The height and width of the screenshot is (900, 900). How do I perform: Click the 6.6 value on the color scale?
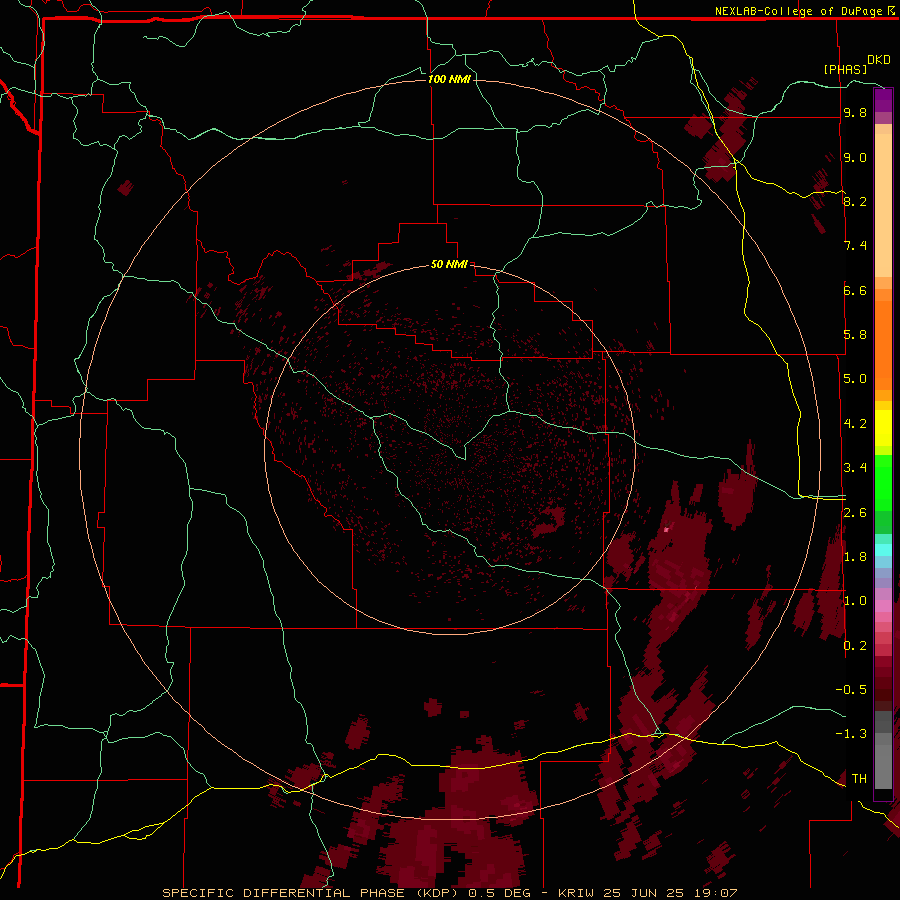[855, 290]
